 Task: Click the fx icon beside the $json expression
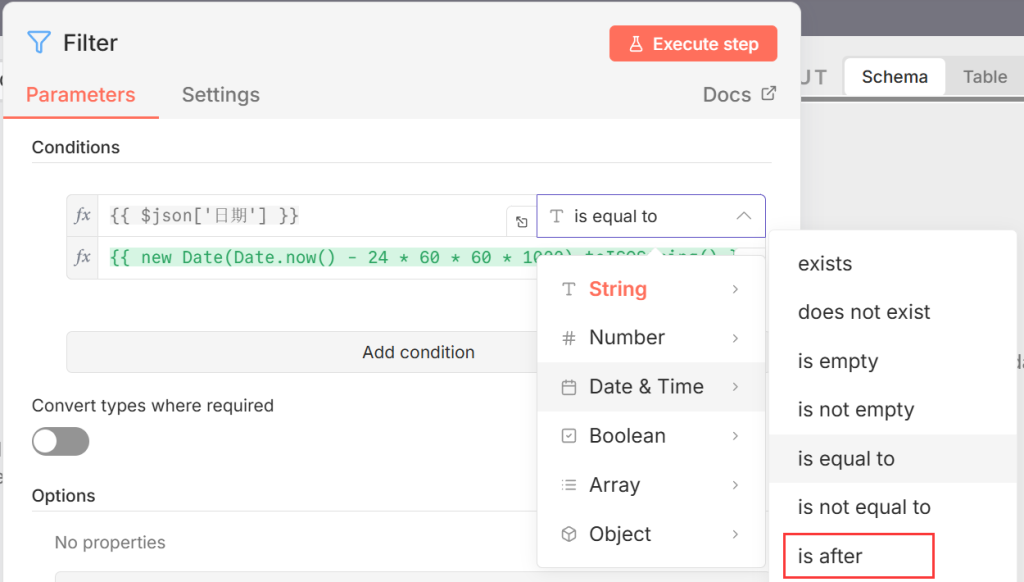[83, 216]
